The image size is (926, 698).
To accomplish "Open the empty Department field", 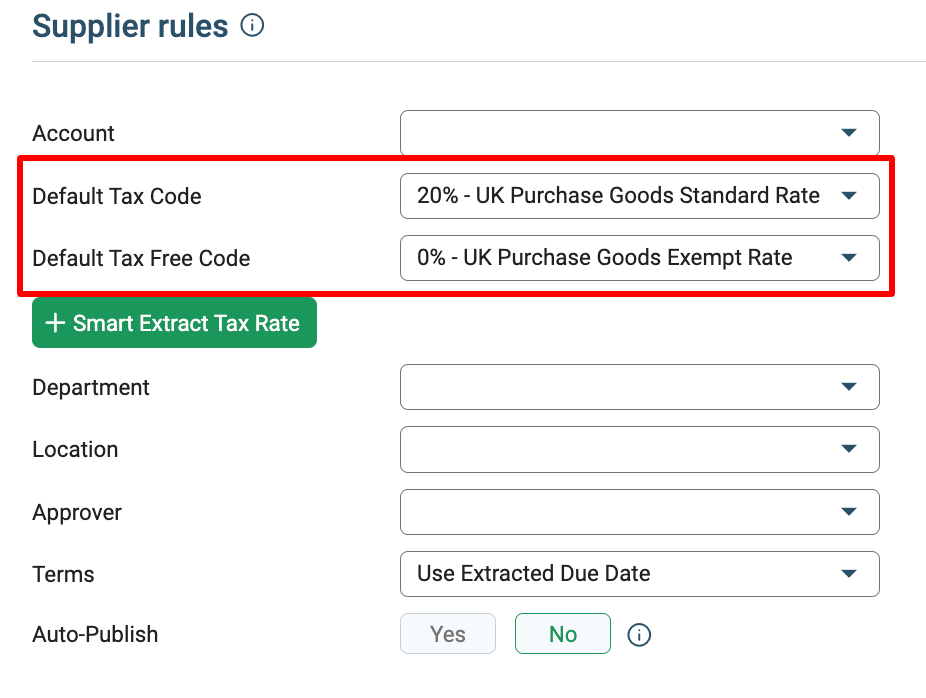I will (x=640, y=387).
